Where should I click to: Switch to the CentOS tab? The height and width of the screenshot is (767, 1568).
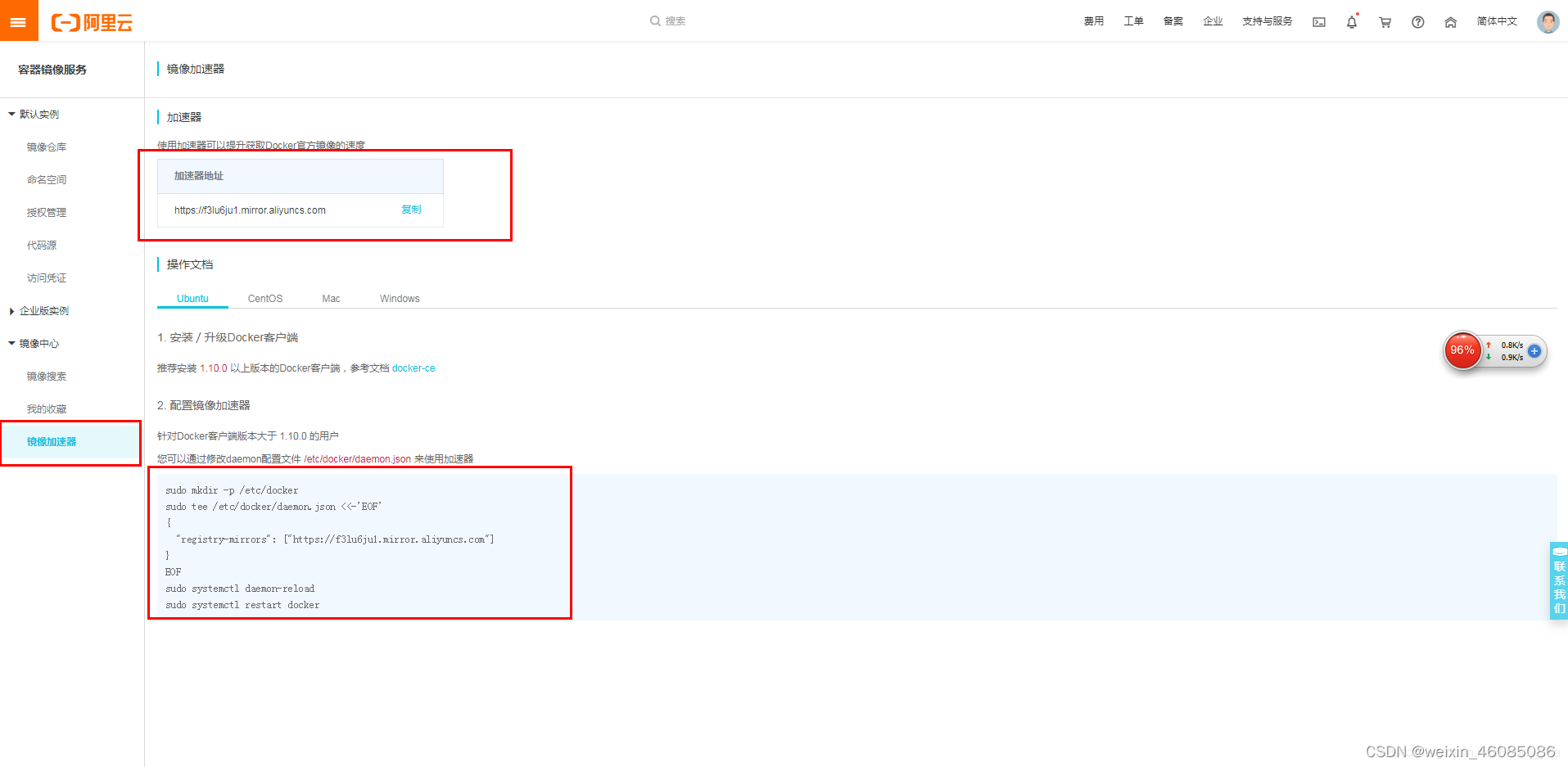coord(265,299)
